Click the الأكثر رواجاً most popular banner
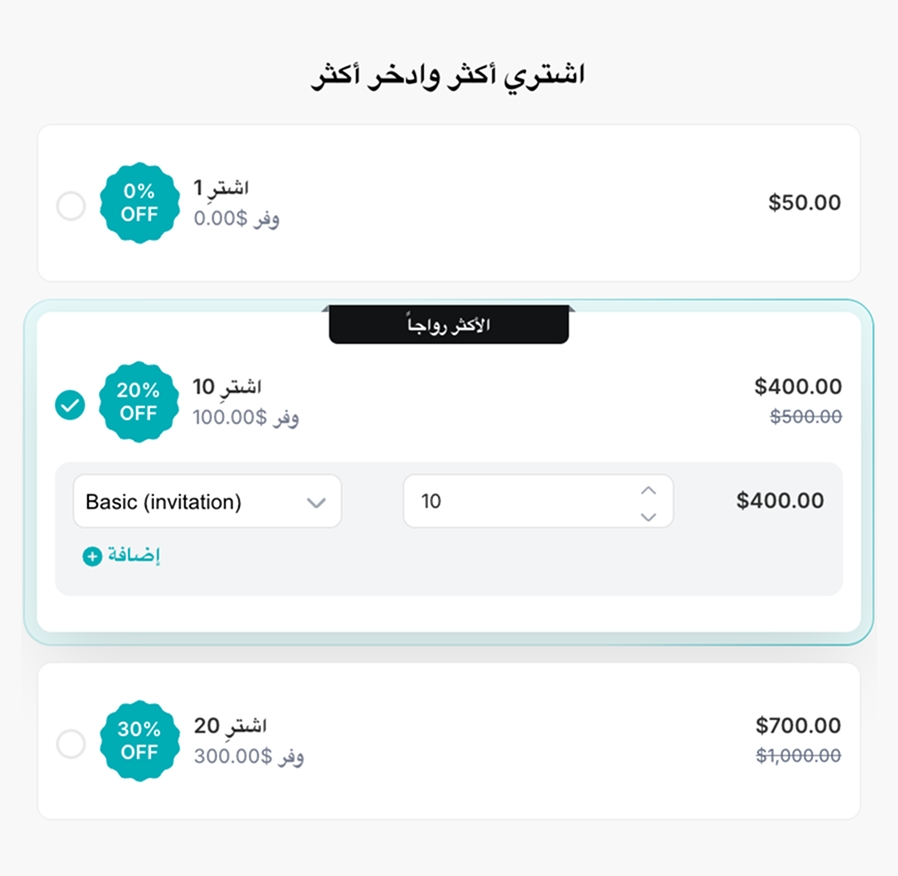Viewport: 898px width, 876px height. pos(448,326)
